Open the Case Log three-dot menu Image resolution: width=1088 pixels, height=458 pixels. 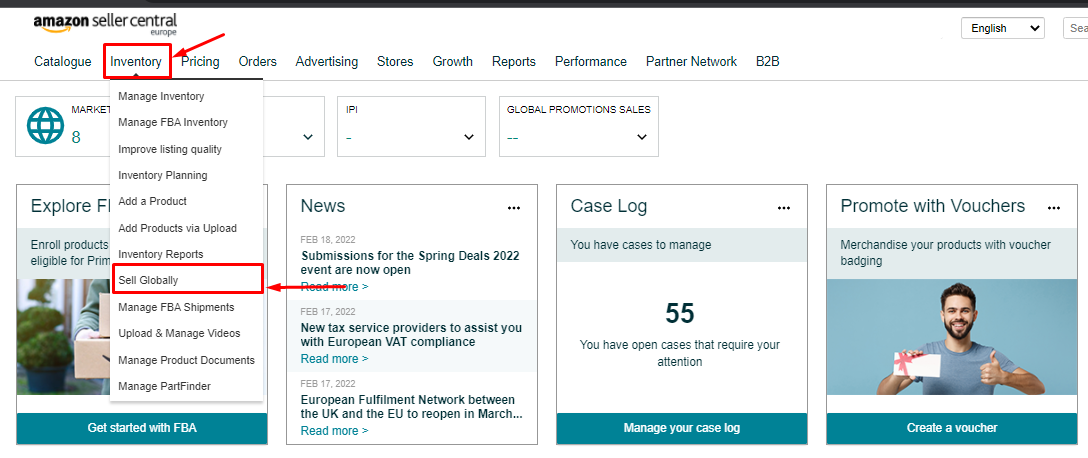pos(783,207)
